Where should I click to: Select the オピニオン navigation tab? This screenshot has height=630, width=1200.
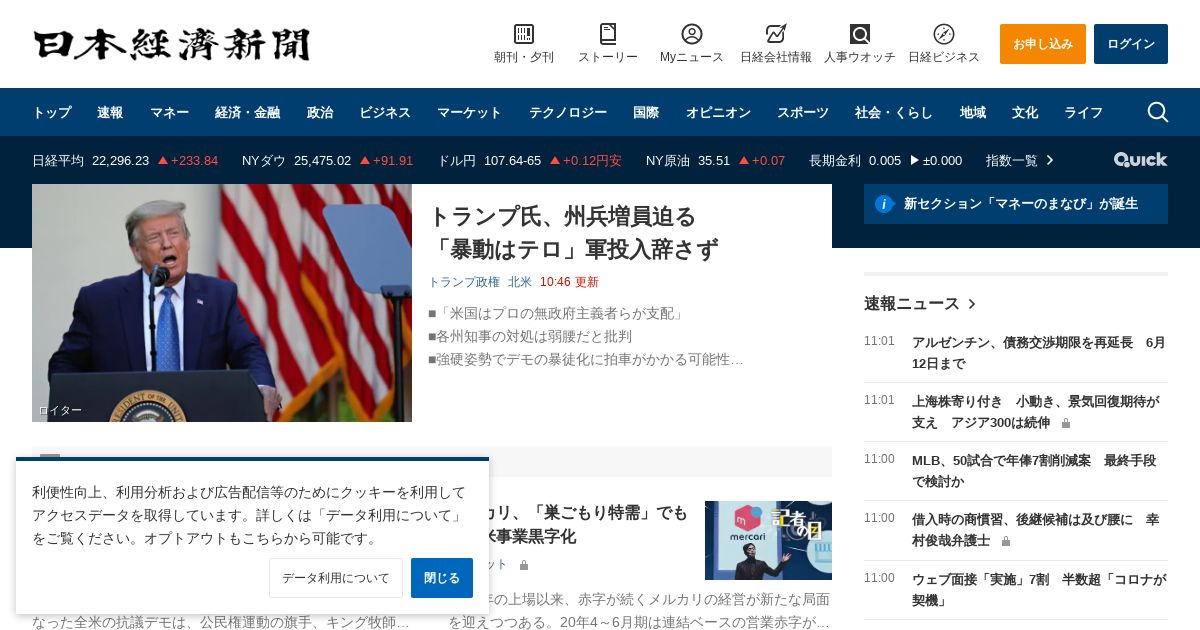click(718, 112)
